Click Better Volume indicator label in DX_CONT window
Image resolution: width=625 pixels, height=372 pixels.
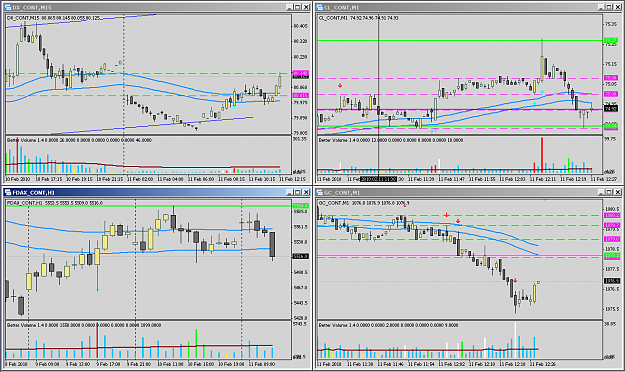[79, 140]
